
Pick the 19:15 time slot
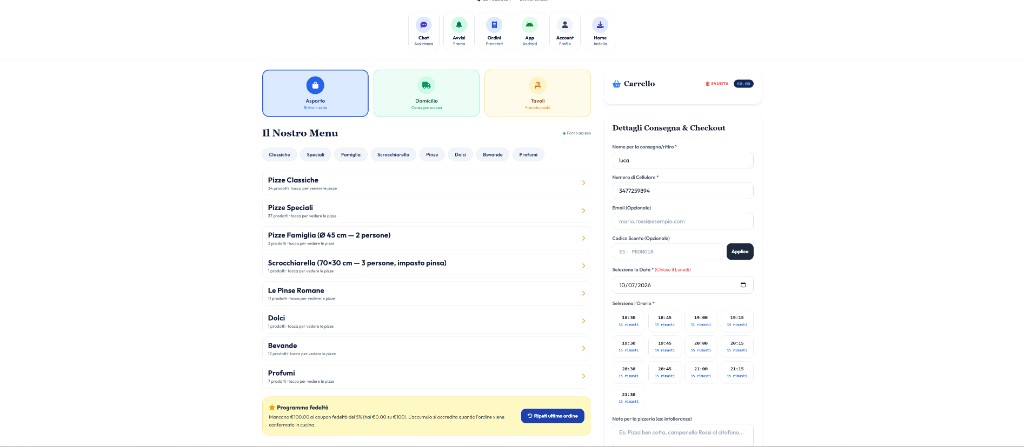(x=737, y=320)
